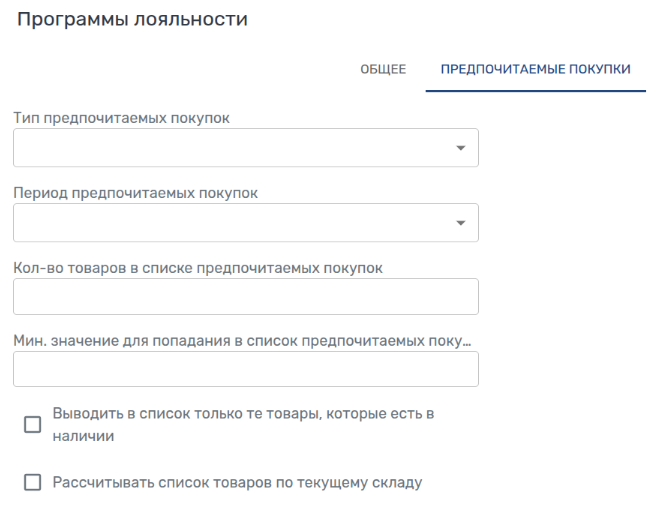The image size is (662, 506).
Task: Click the truncated 'Мин. значение для попадания' label
Action: (241, 341)
